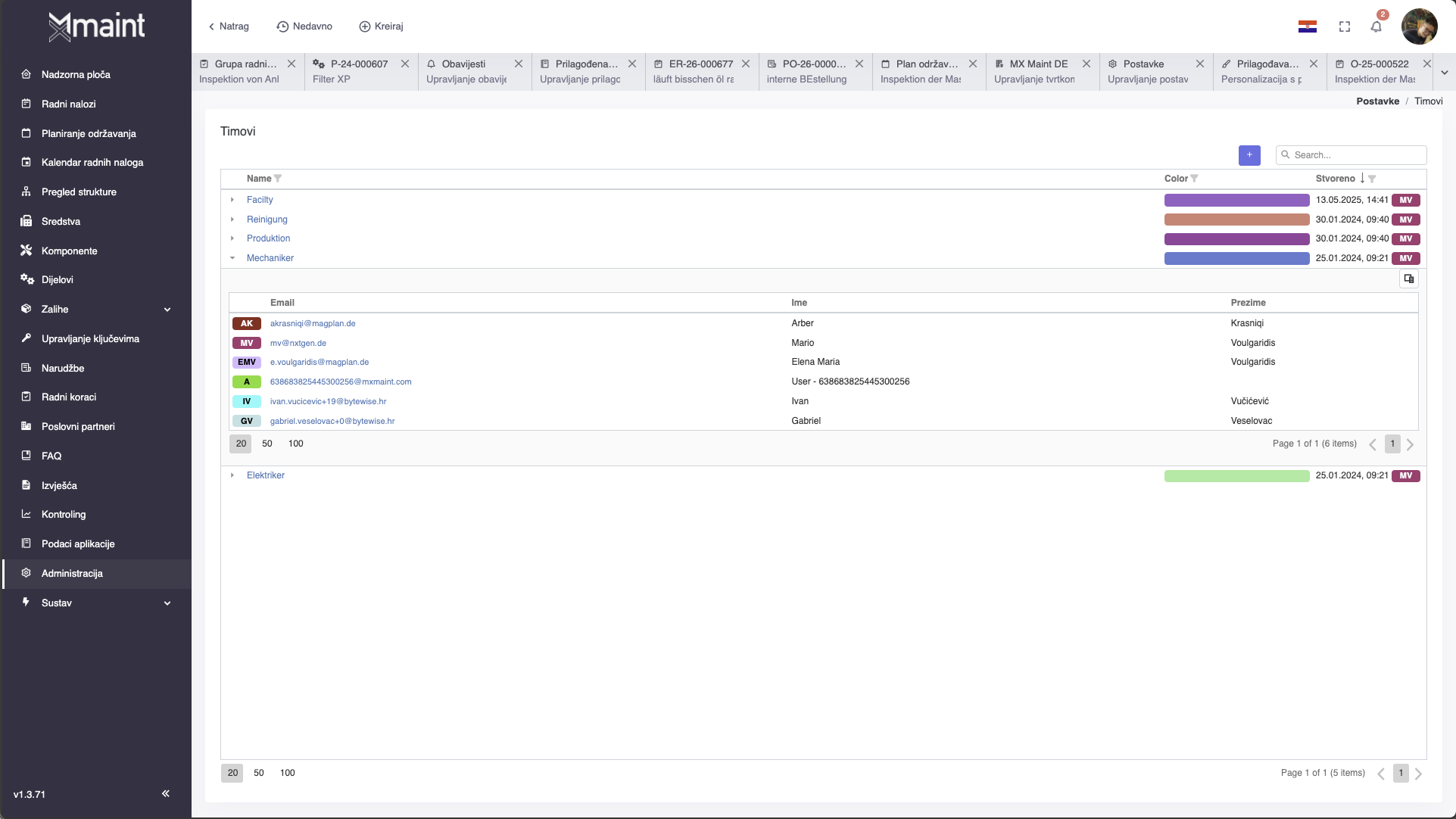Select 50 items per page in members grid

click(267, 444)
